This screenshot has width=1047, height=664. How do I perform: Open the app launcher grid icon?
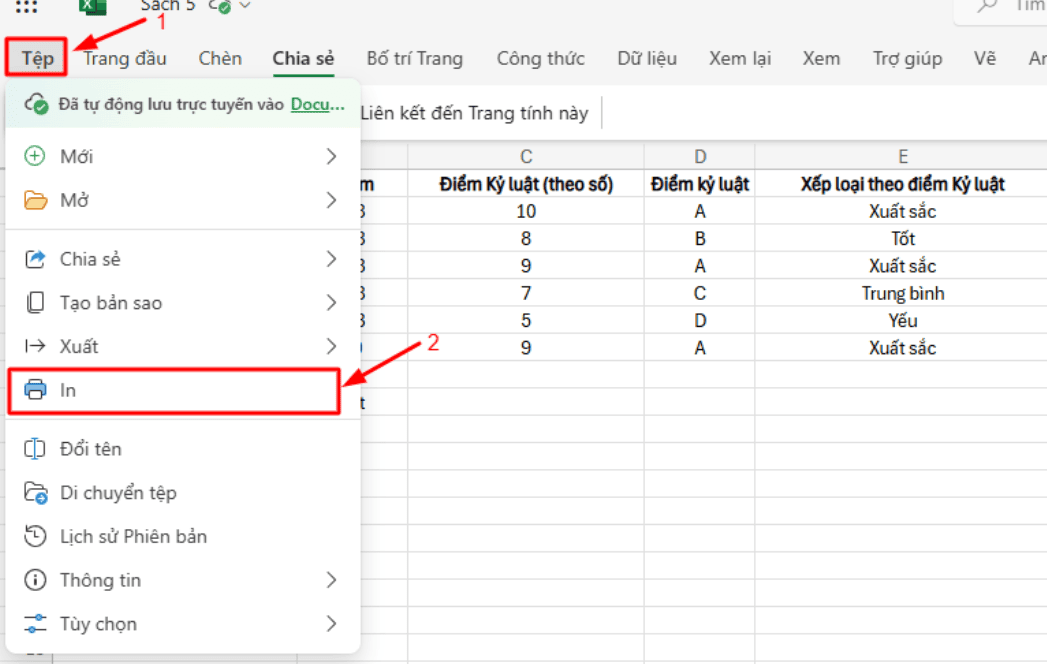tap(26, 5)
